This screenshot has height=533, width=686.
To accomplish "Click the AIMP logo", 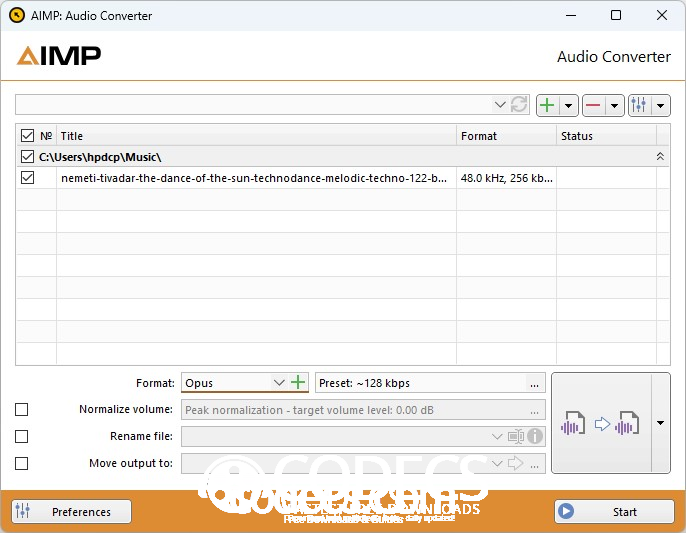I will click(x=59, y=56).
